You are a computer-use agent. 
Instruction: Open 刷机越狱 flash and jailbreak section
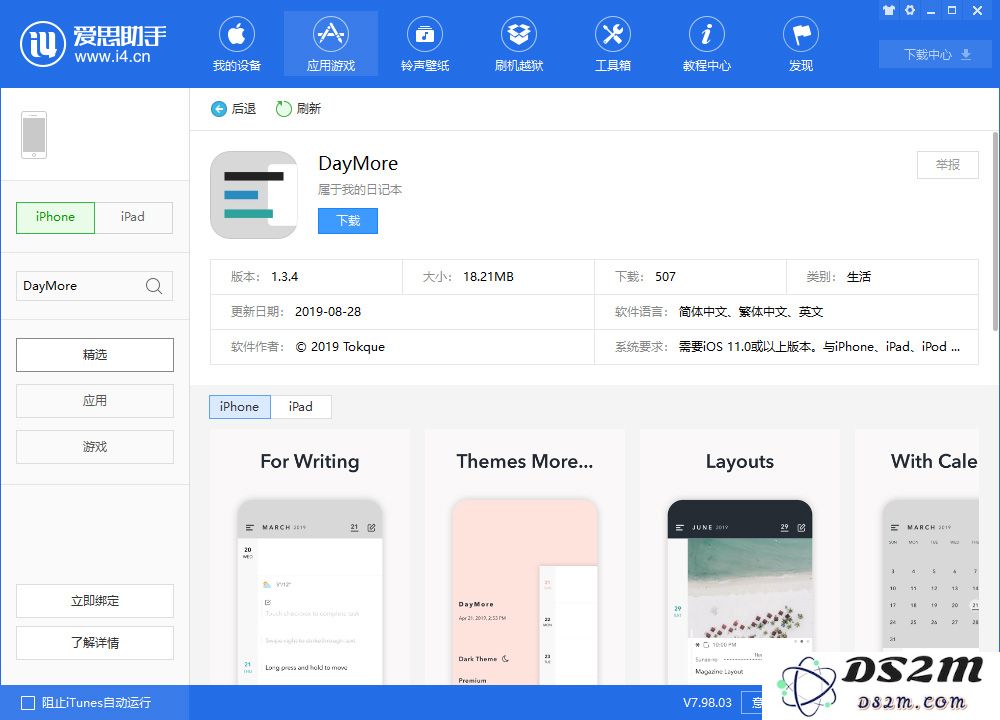[518, 44]
